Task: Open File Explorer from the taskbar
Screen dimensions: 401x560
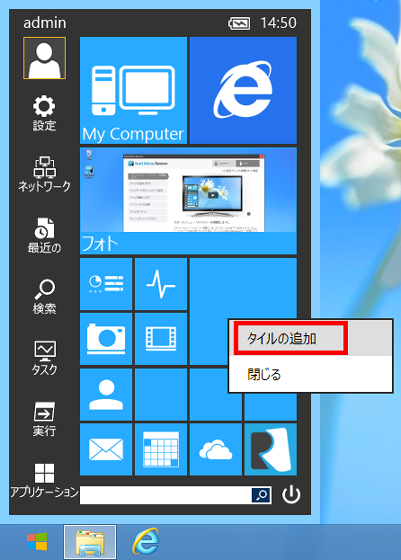Action: [x=90, y=541]
